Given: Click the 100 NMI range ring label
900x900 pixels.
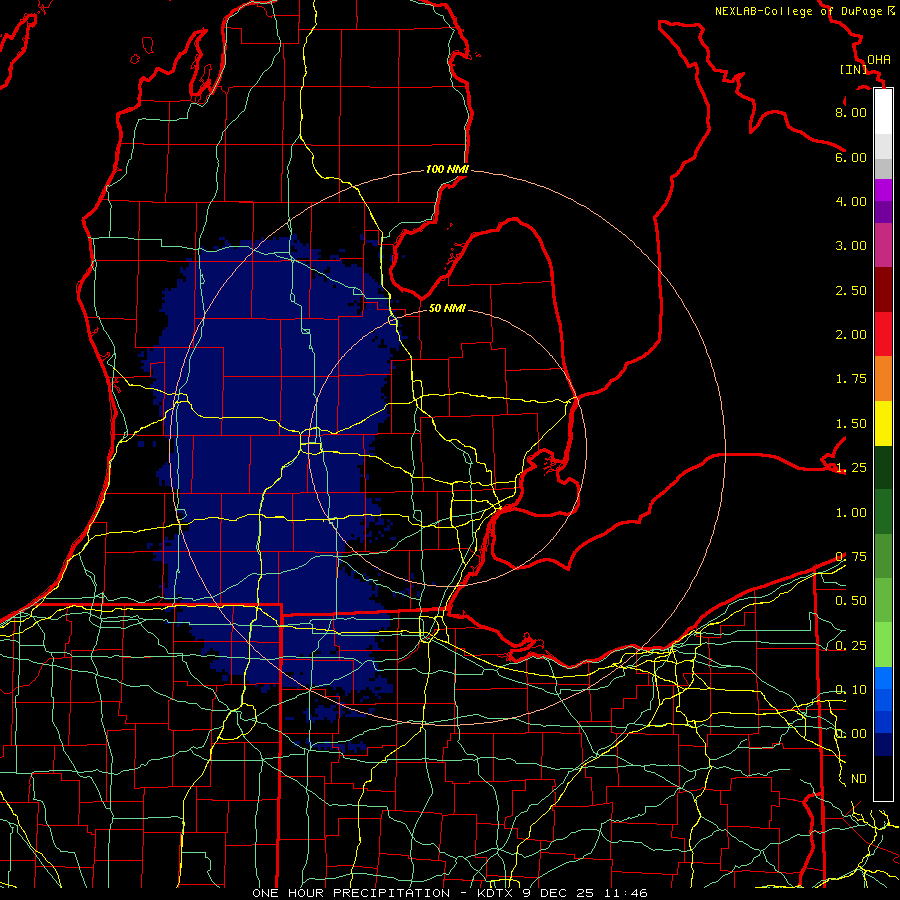Looking at the screenshot, I should pos(447,169).
